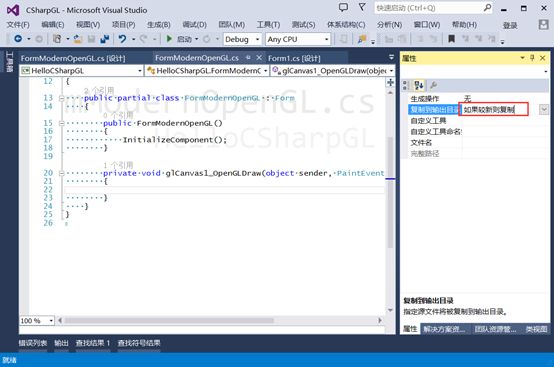Image resolution: width=554 pixels, height=367 pixels.
Task: Select the 团队资源管... bottom tab
Action: 495,329
